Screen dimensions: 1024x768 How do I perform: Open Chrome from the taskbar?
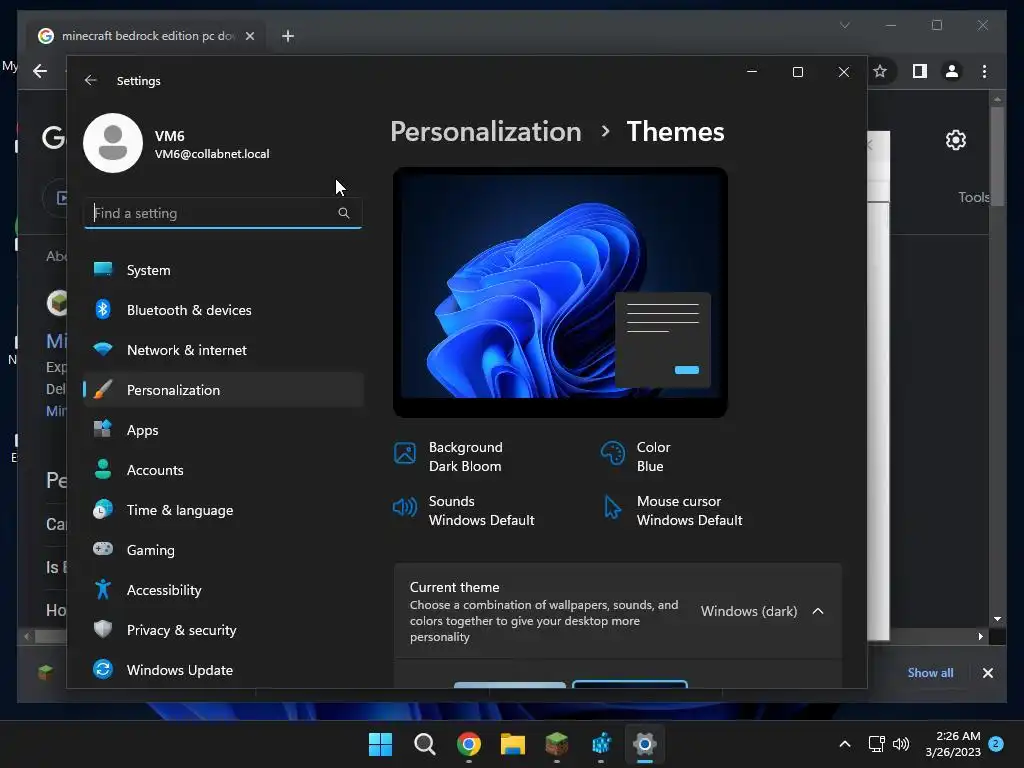tap(469, 744)
